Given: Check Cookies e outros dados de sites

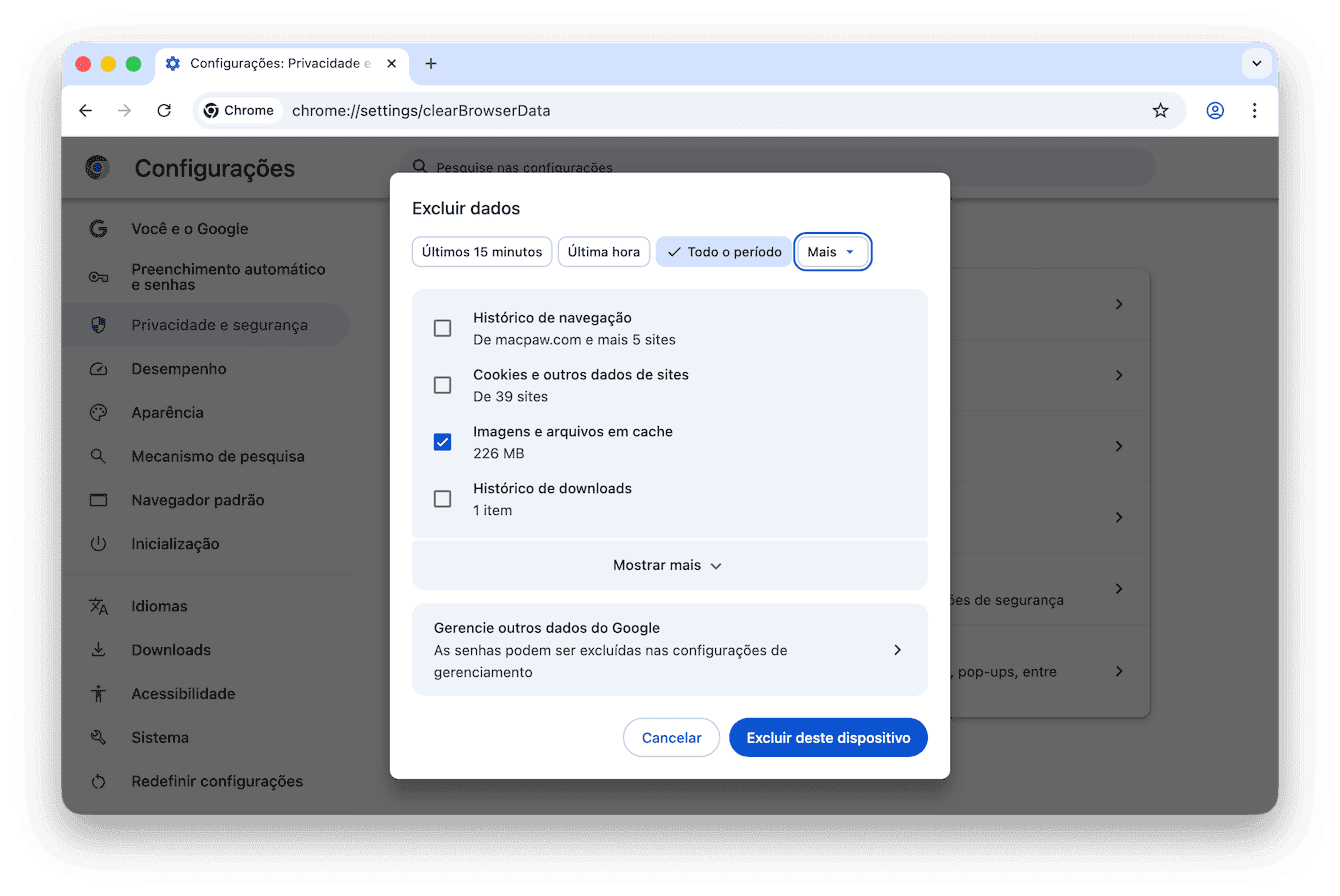Looking at the screenshot, I should tap(442, 385).
